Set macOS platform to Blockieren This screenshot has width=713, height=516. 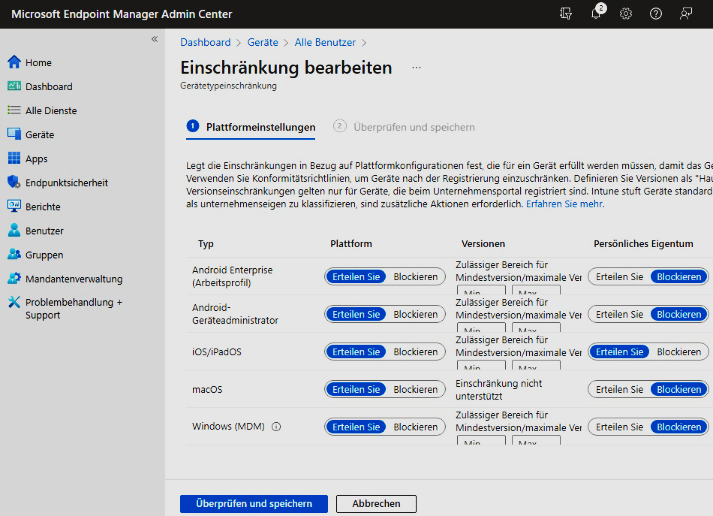pyautogui.click(x=415, y=389)
